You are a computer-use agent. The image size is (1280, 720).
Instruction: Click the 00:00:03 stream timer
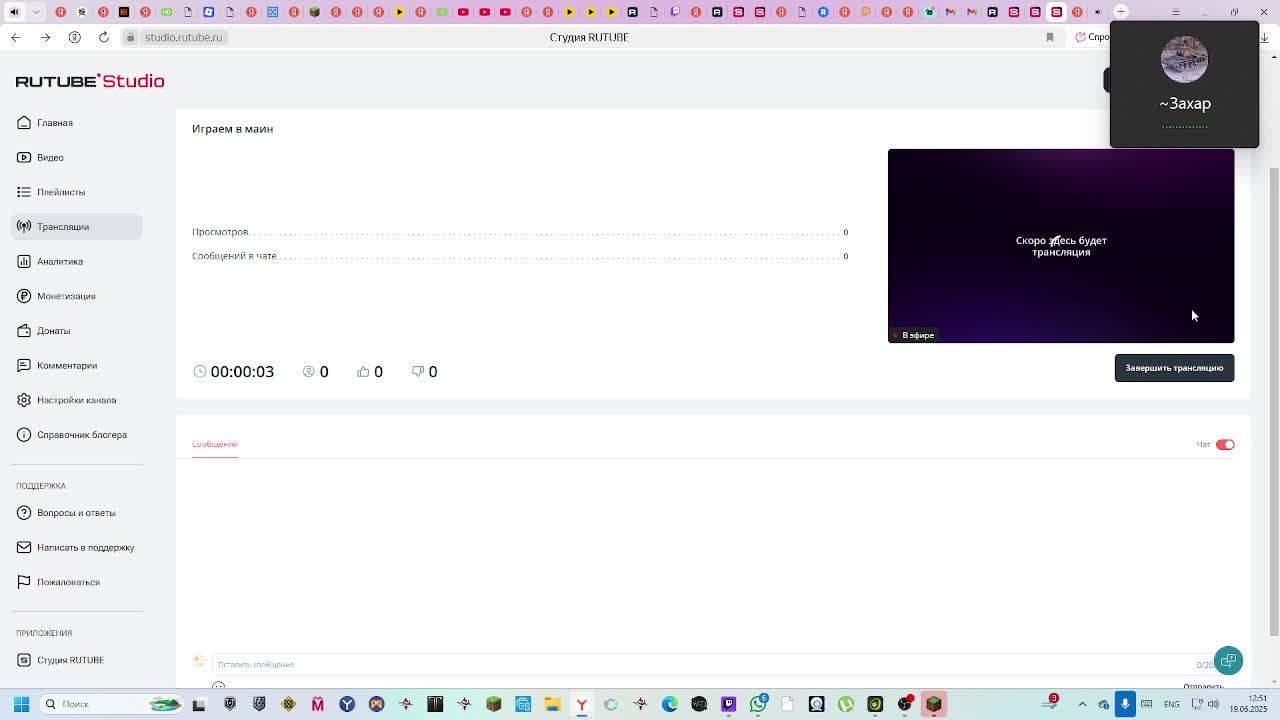pyautogui.click(x=242, y=372)
